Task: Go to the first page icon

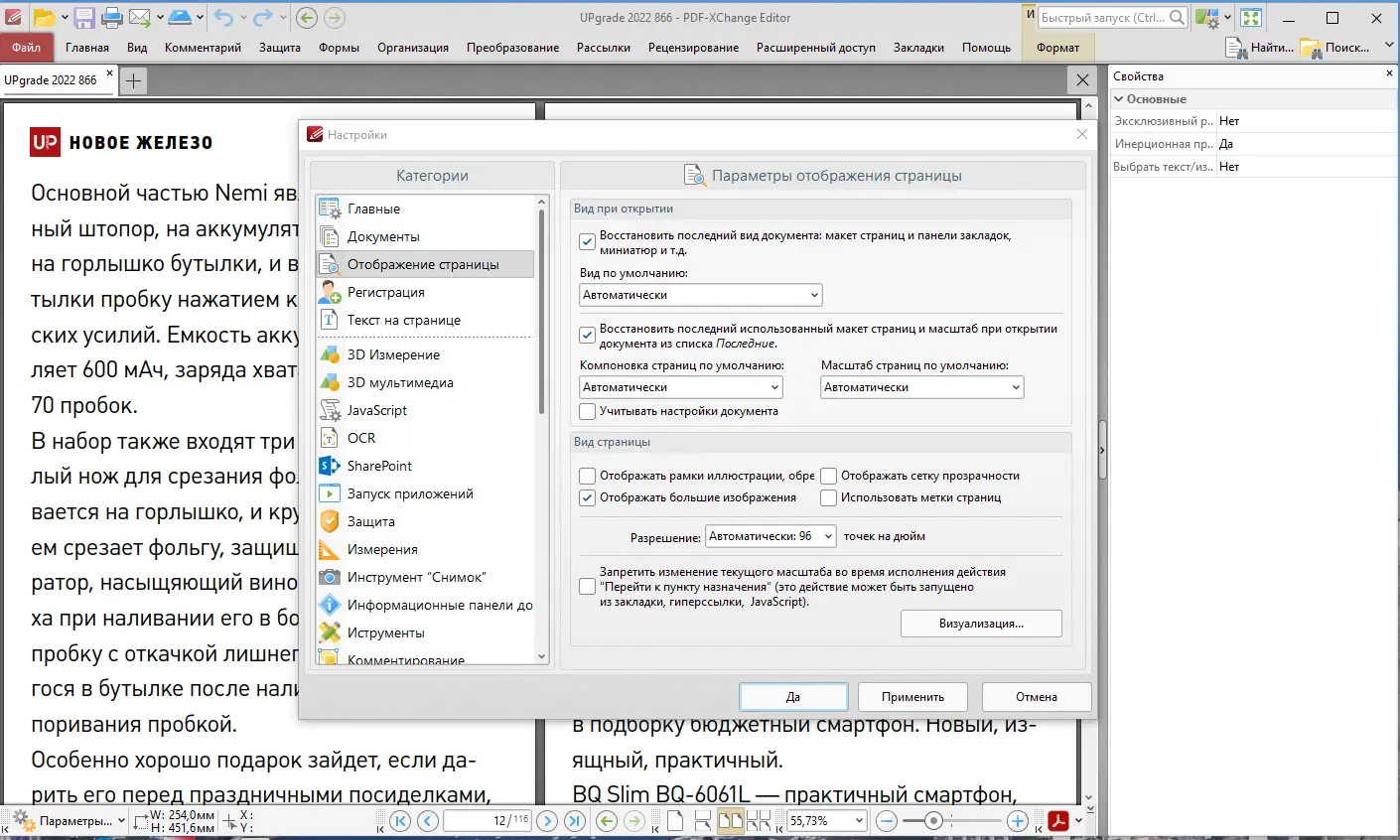Action: click(x=400, y=821)
